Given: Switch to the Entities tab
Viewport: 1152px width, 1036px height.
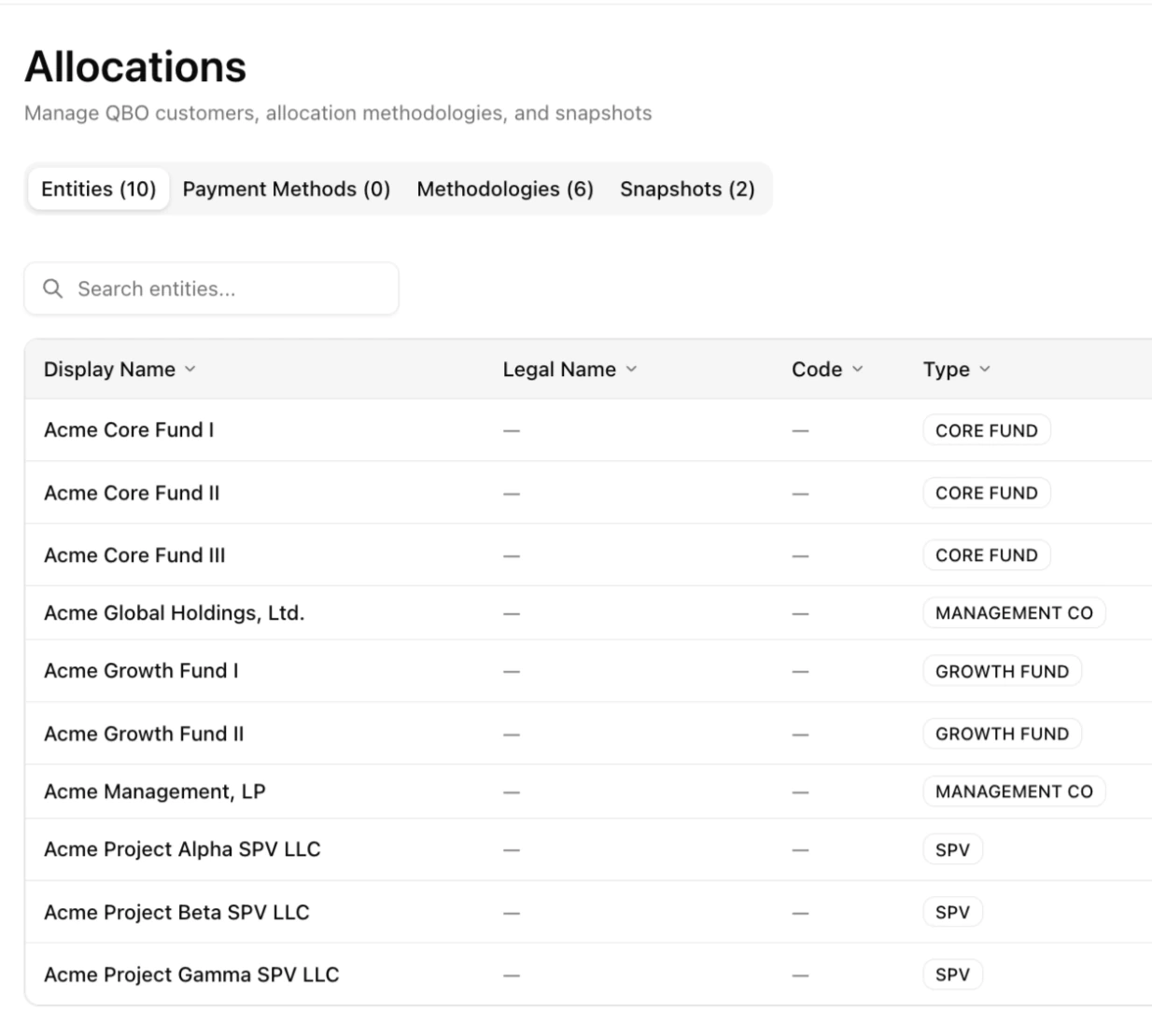Looking at the screenshot, I should click(98, 189).
